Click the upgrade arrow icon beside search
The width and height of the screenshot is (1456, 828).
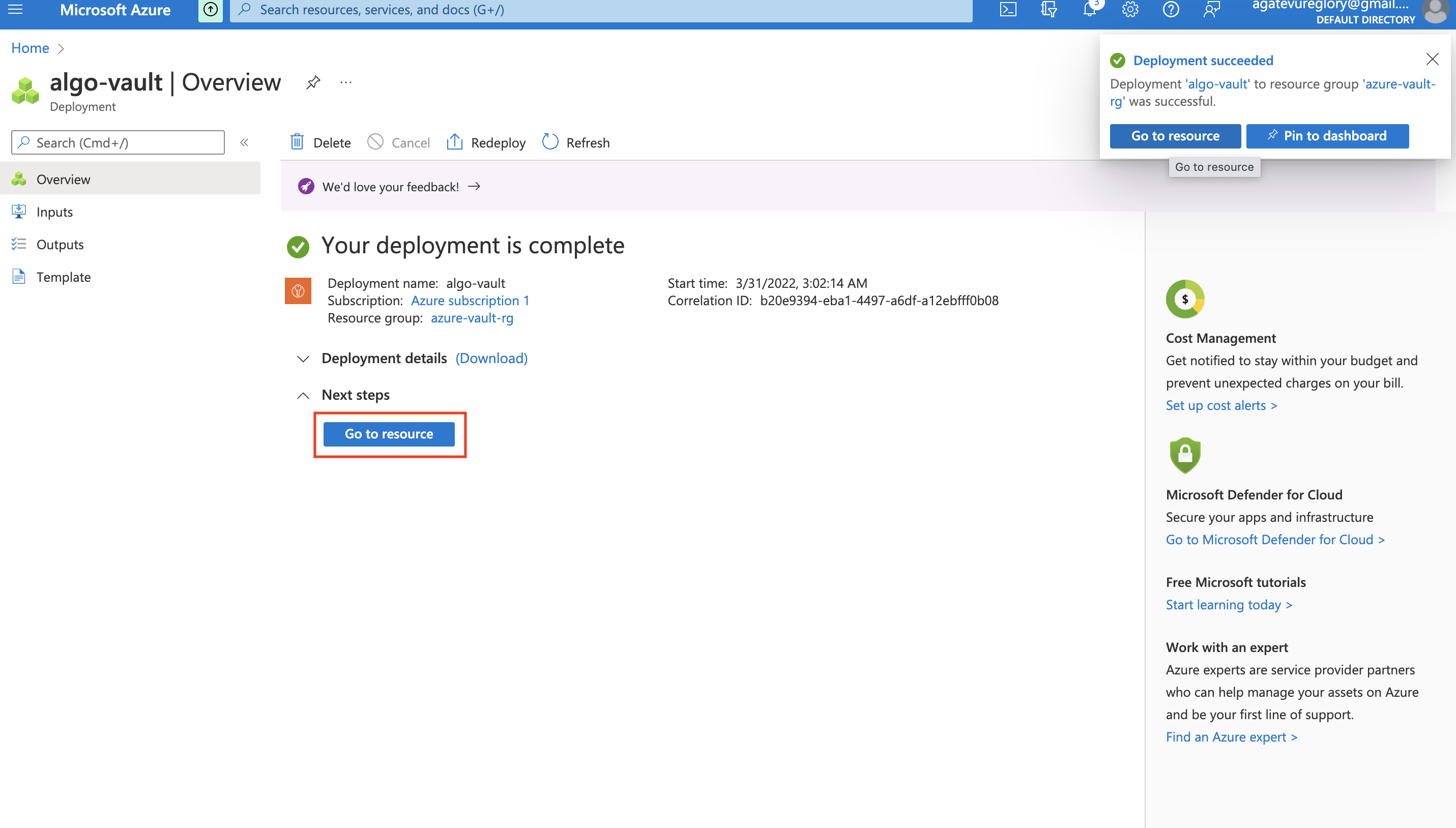coord(211,10)
